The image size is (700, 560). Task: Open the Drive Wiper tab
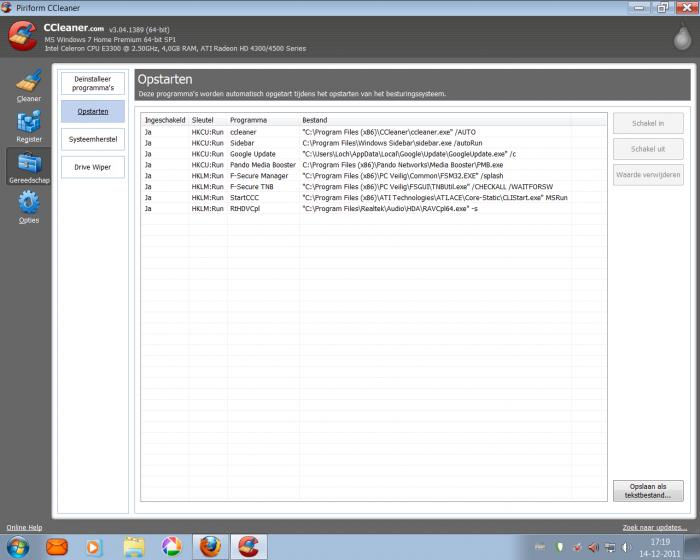pos(93,167)
